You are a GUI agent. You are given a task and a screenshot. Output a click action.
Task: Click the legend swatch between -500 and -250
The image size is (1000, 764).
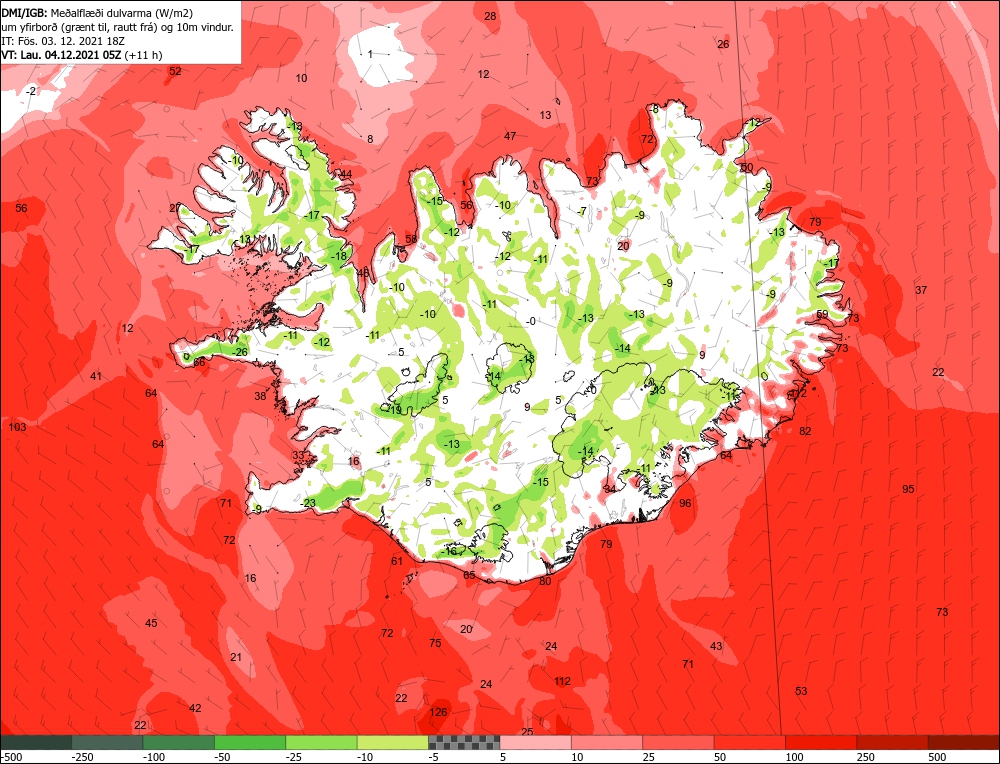coord(36,742)
